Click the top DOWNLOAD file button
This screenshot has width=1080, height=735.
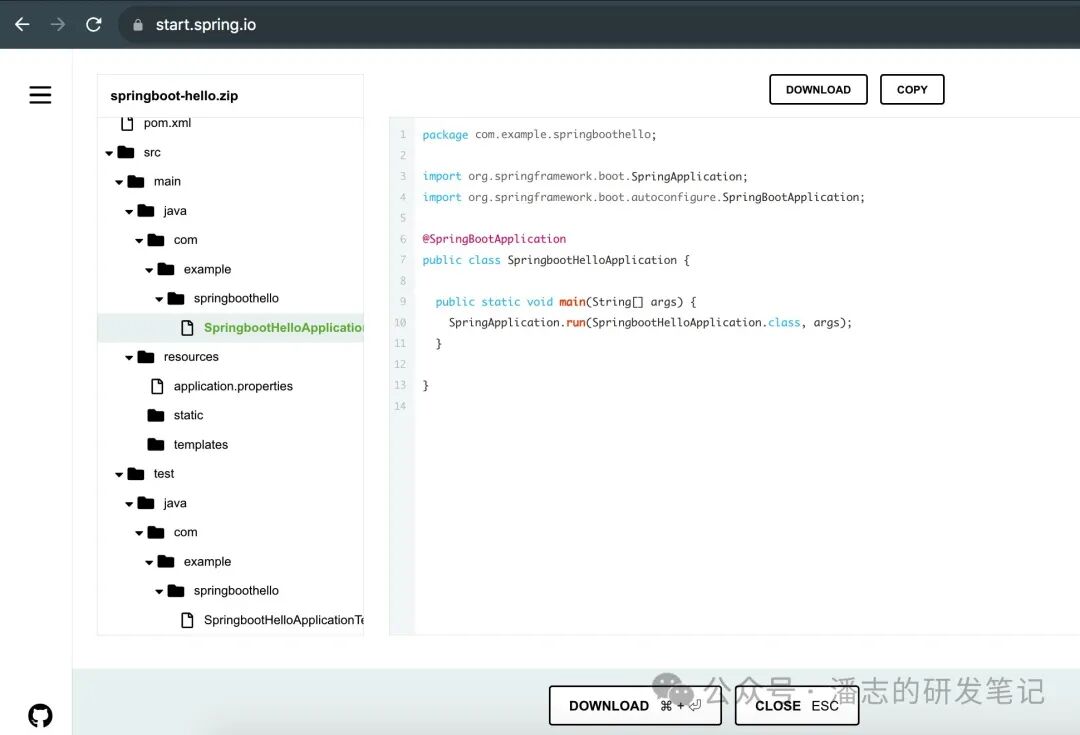[x=818, y=90]
